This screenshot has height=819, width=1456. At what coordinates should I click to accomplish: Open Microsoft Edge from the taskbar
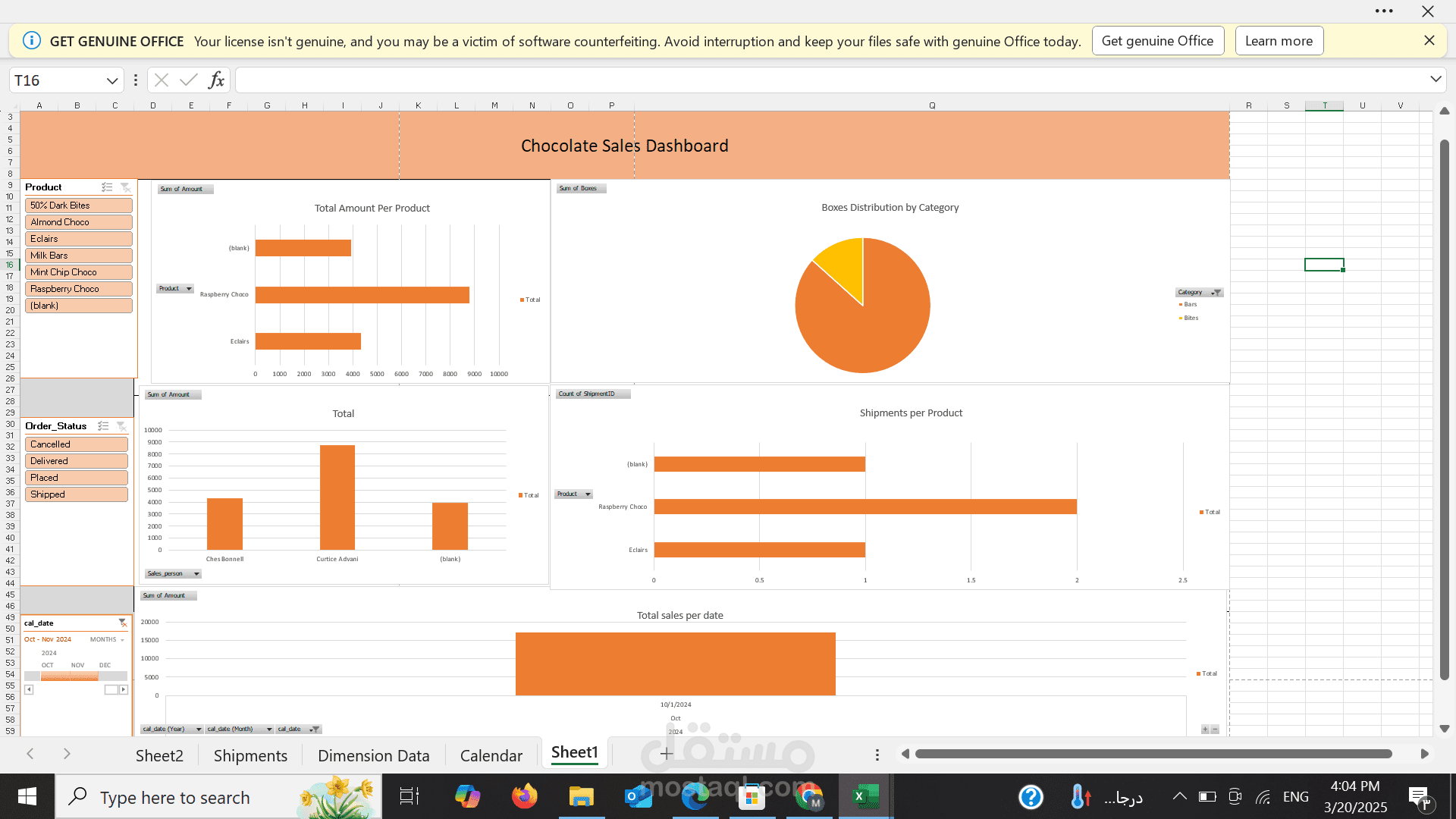[x=695, y=796]
